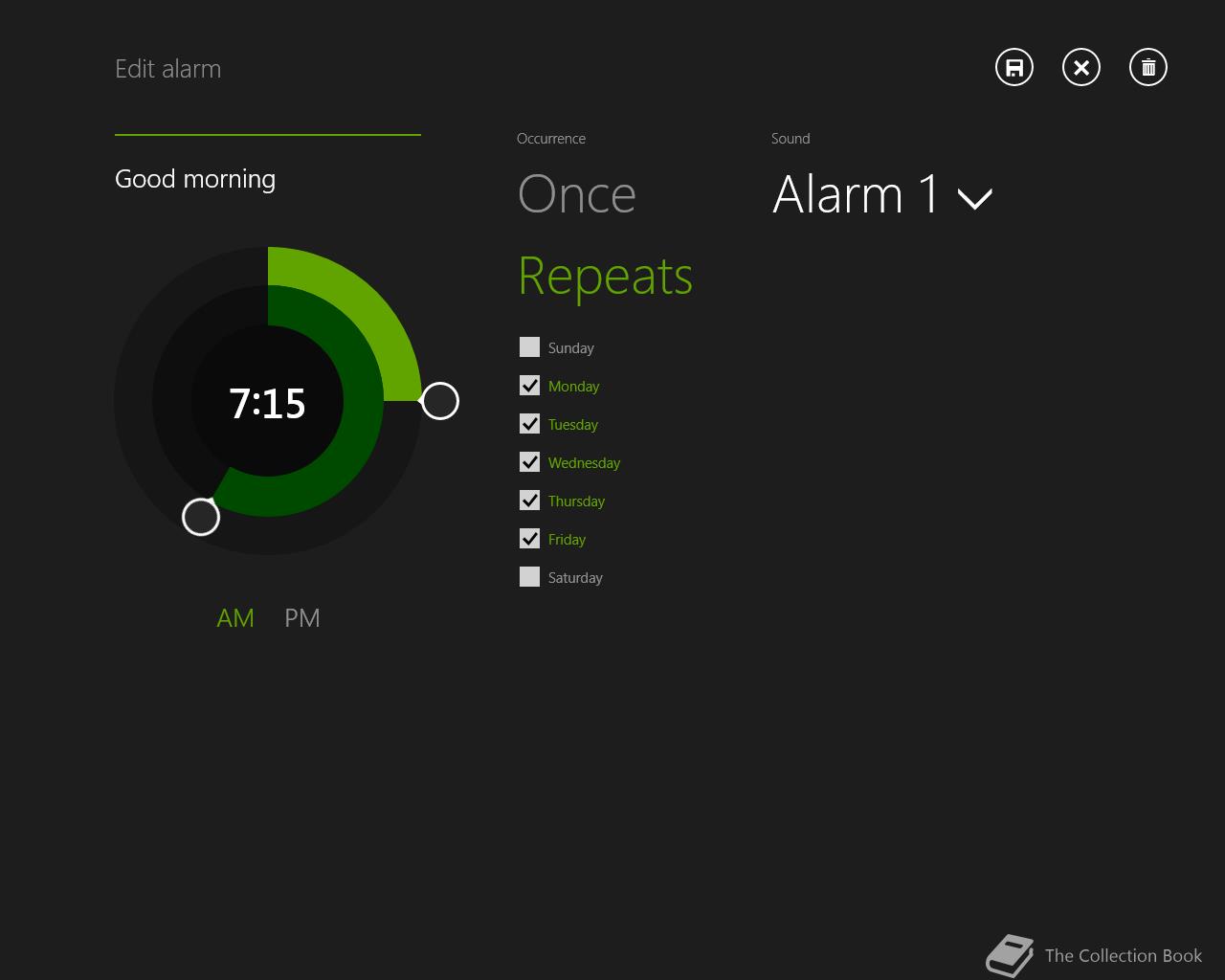Switch the alarm time to PM
Screen dimensions: 1225x980
coord(302,618)
